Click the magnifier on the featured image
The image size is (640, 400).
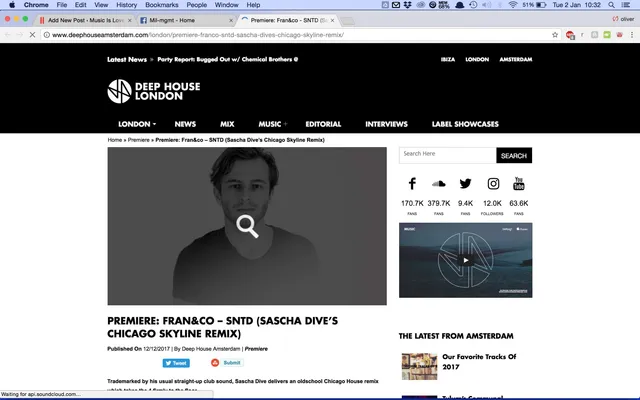pyautogui.click(x=247, y=226)
